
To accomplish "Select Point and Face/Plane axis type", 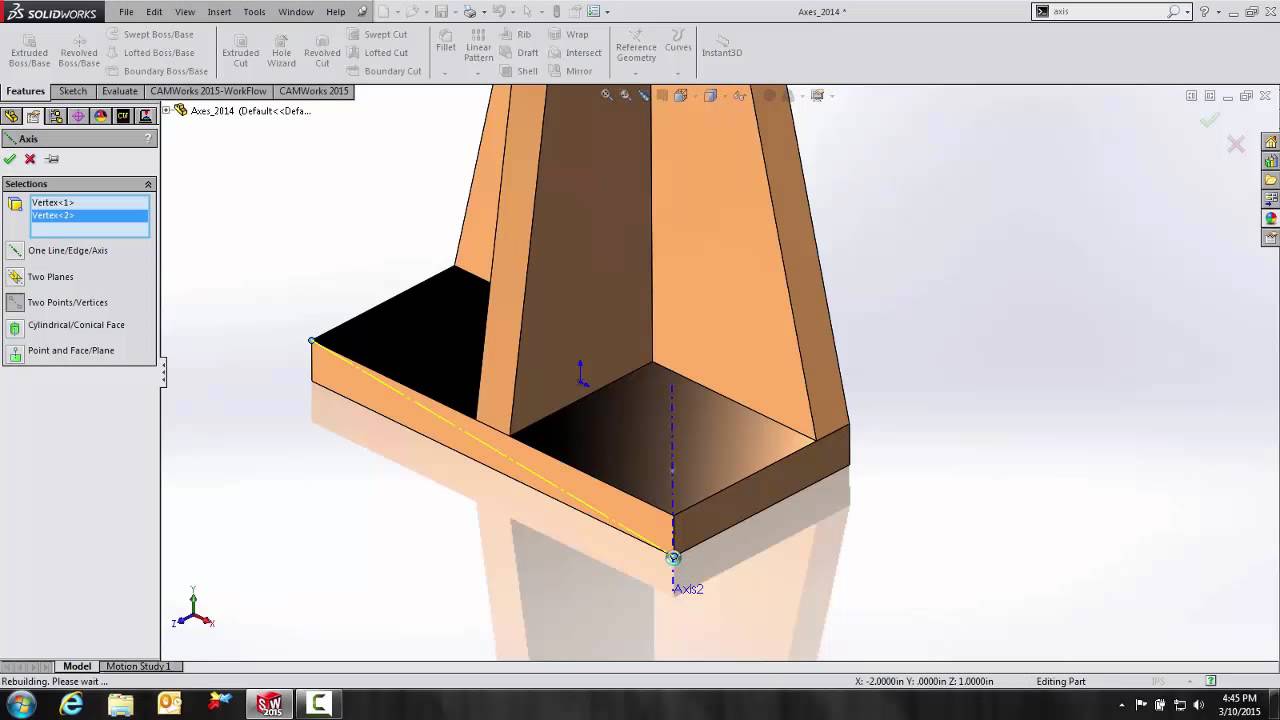I will pyautogui.click(x=61, y=352).
